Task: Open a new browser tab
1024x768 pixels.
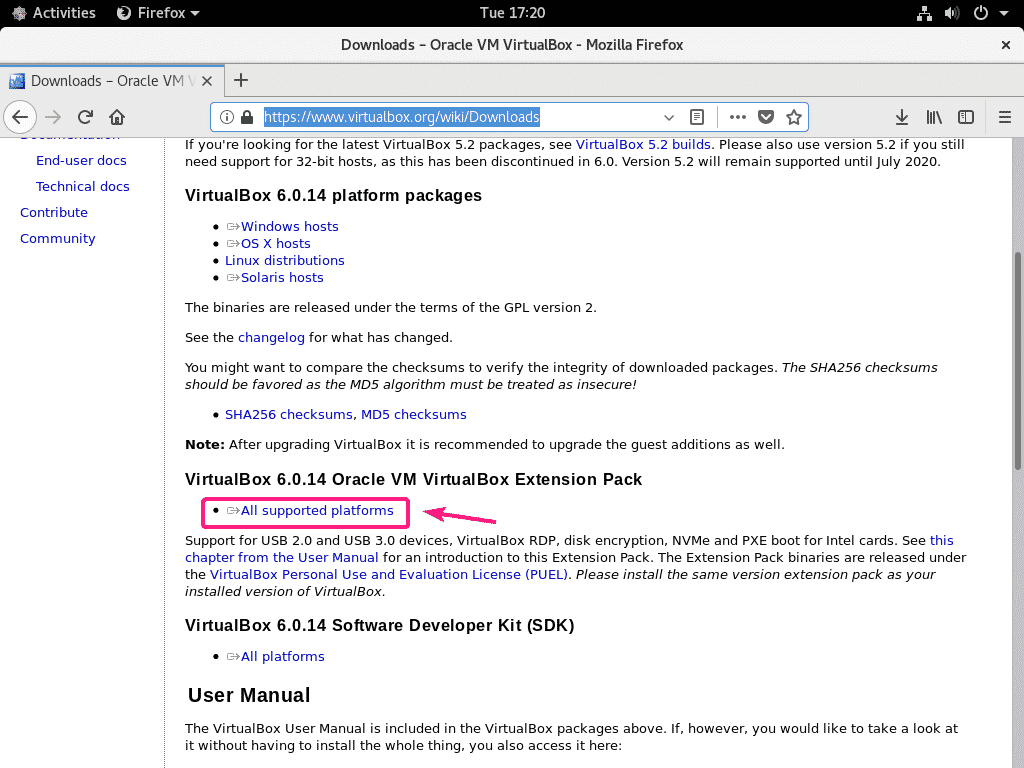Action: [x=240, y=80]
